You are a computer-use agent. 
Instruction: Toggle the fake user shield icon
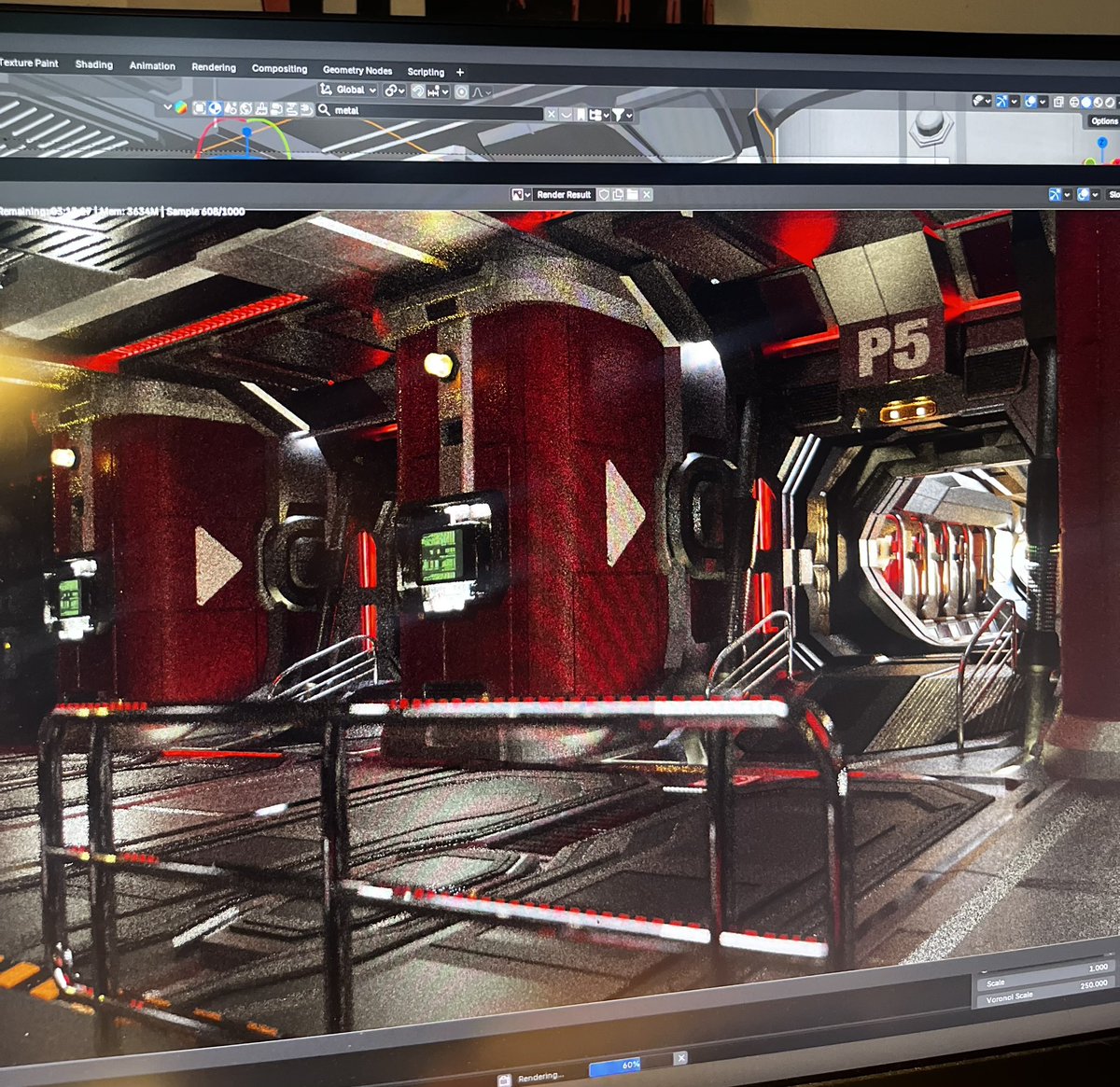(x=604, y=195)
